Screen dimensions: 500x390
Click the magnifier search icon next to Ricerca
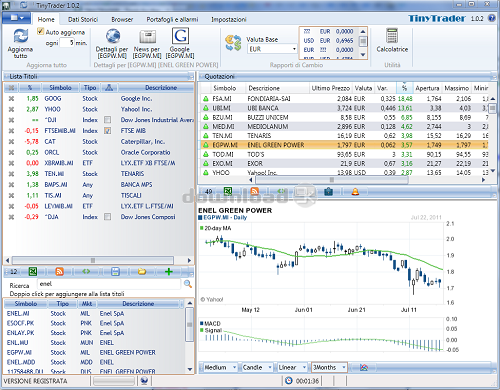pyautogui.click(x=188, y=284)
